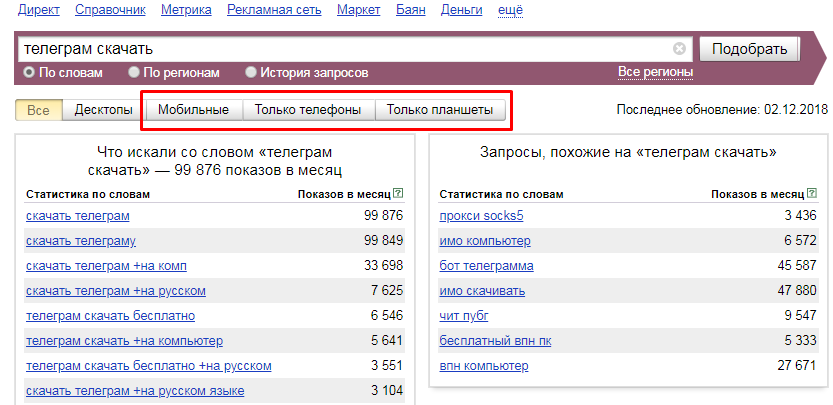Expand the ещё menu in top navigation
This screenshot has width=833, height=405.
[x=511, y=10]
